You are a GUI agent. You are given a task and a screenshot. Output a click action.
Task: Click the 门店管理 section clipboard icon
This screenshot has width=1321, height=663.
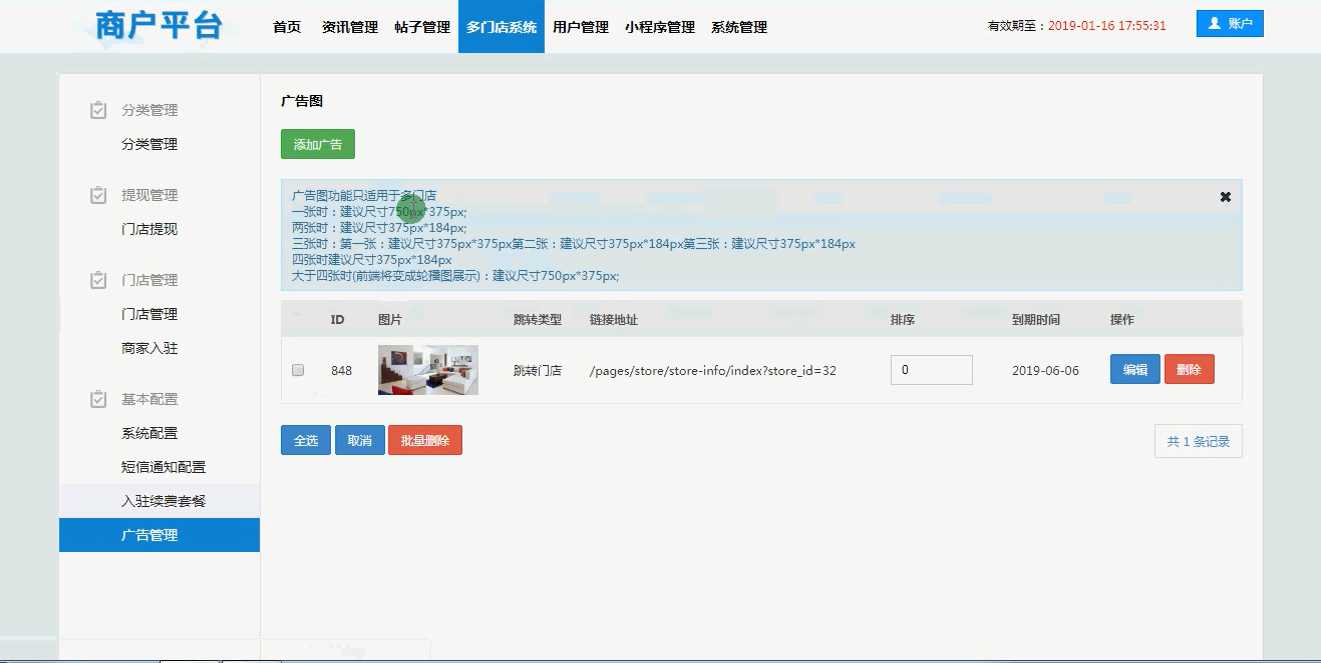tap(98, 280)
